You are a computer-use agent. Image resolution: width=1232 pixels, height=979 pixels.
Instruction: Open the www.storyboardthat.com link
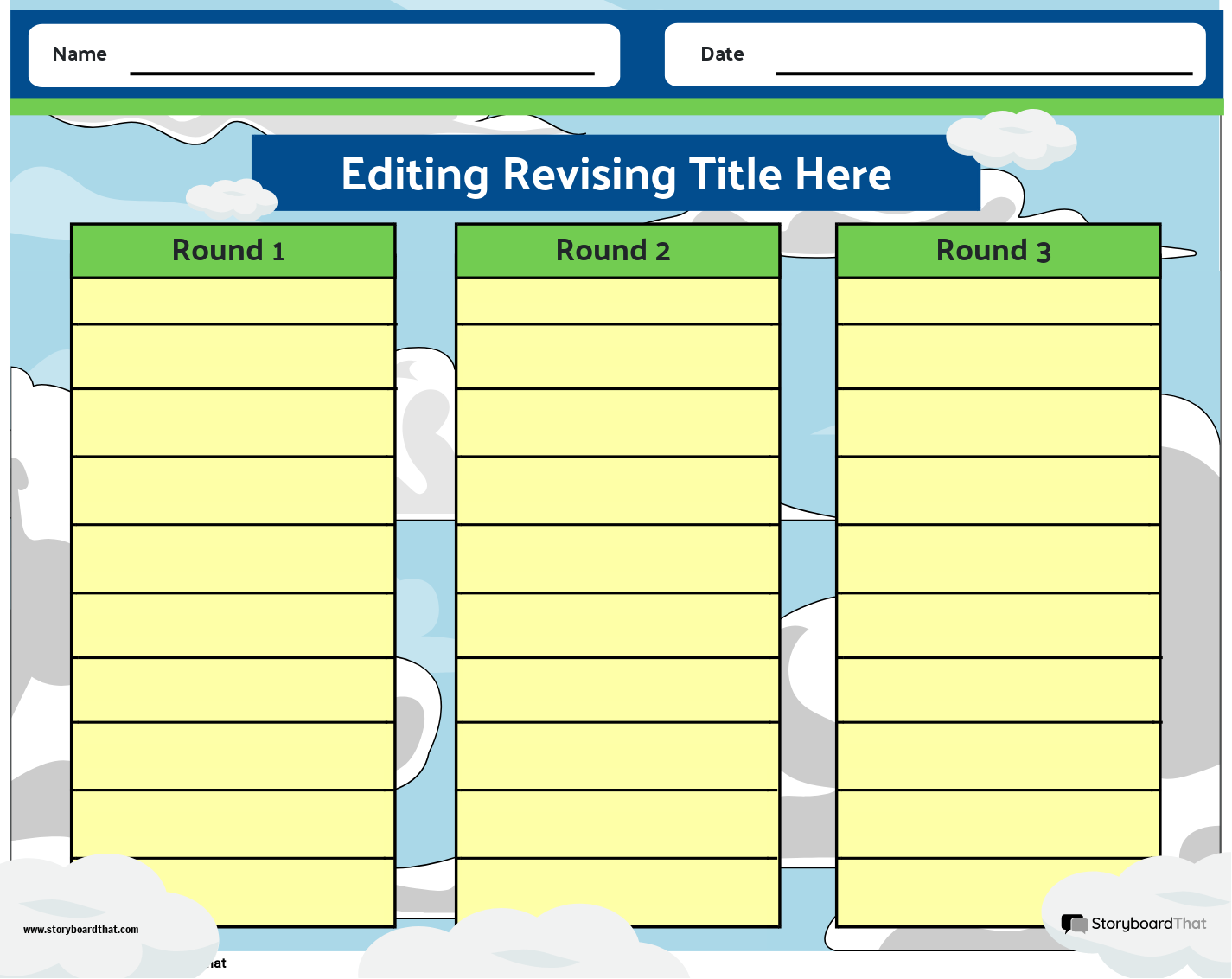point(80,930)
